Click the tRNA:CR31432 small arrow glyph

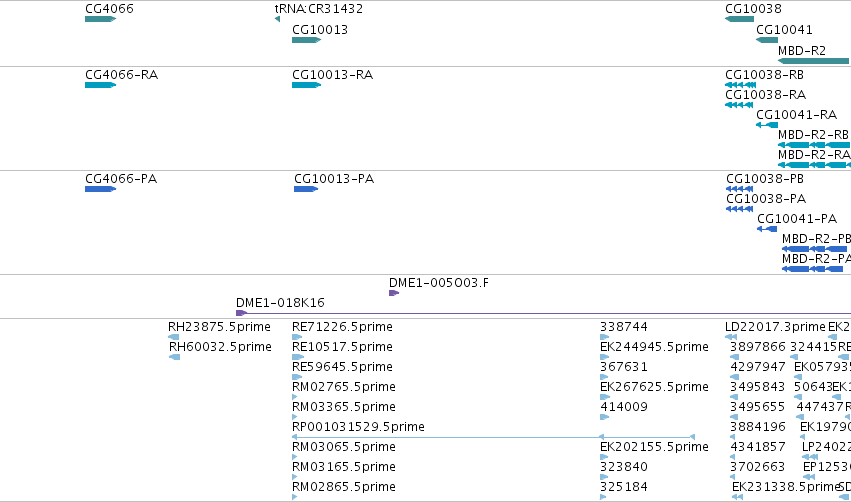[x=277, y=19]
